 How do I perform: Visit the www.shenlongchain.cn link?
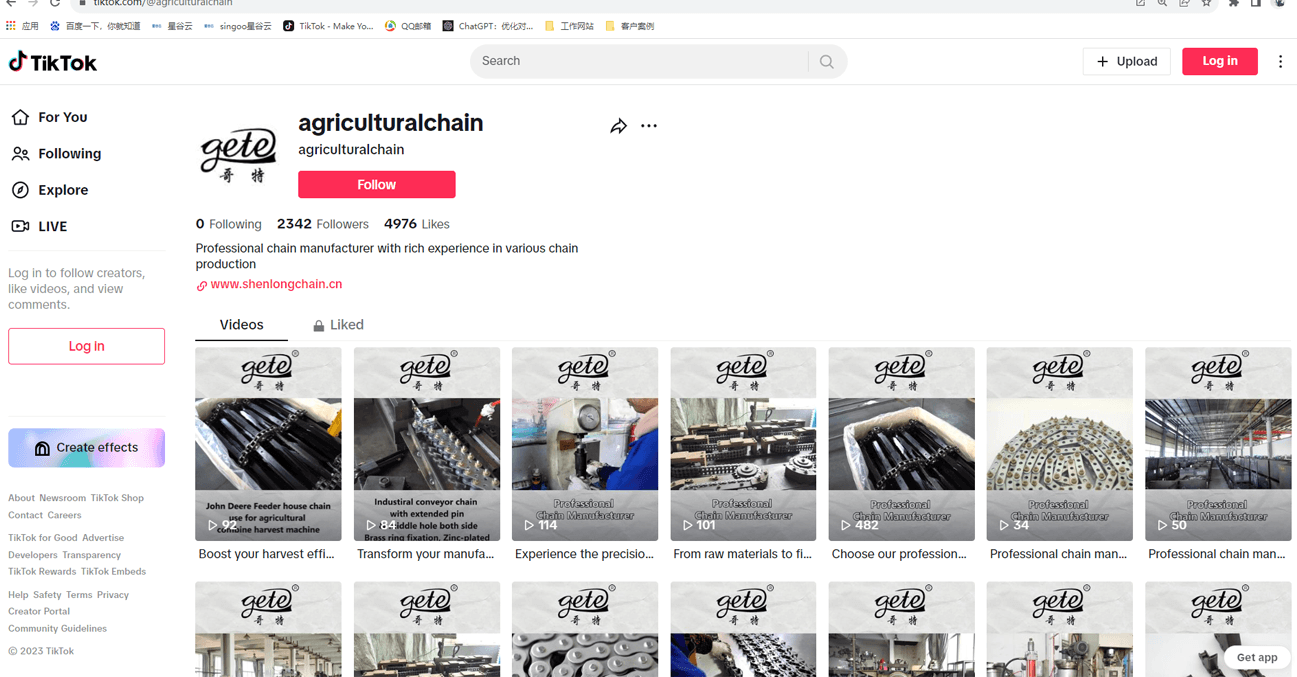(x=276, y=285)
